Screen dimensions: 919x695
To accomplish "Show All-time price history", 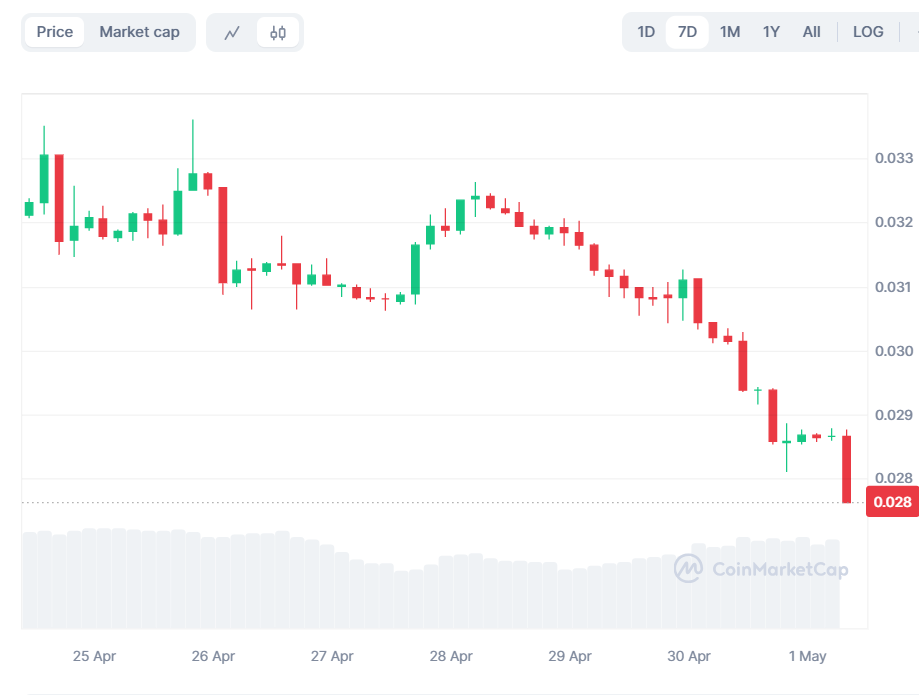I will tap(812, 32).
